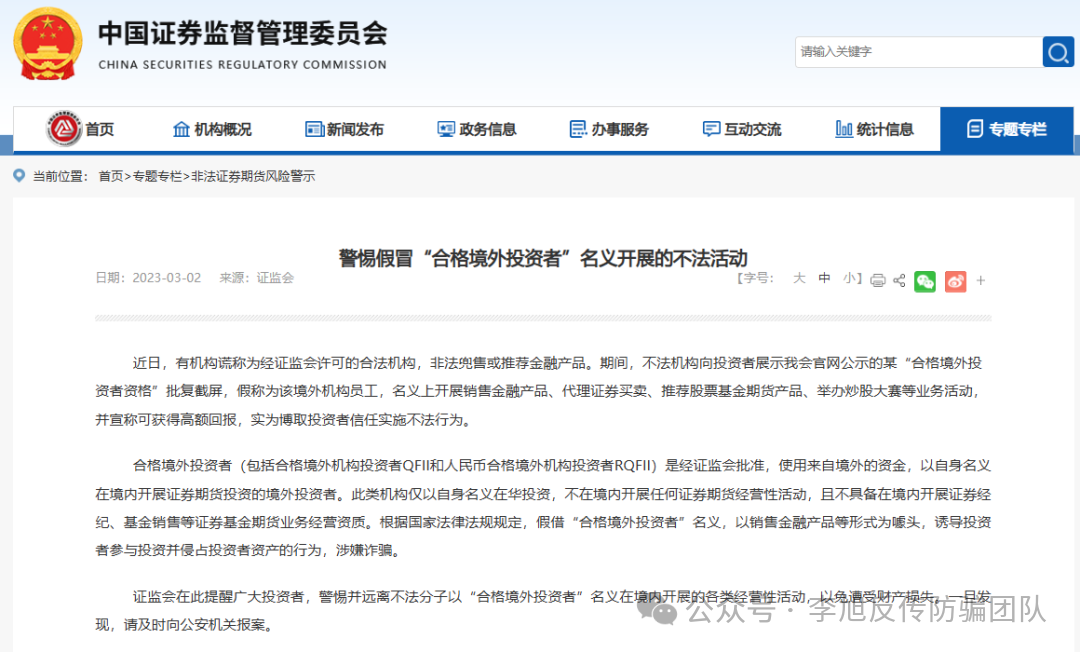The width and height of the screenshot is (1080, 652).
Task: Open the 办事服务 navigation menu
Action: coord(611,128)
